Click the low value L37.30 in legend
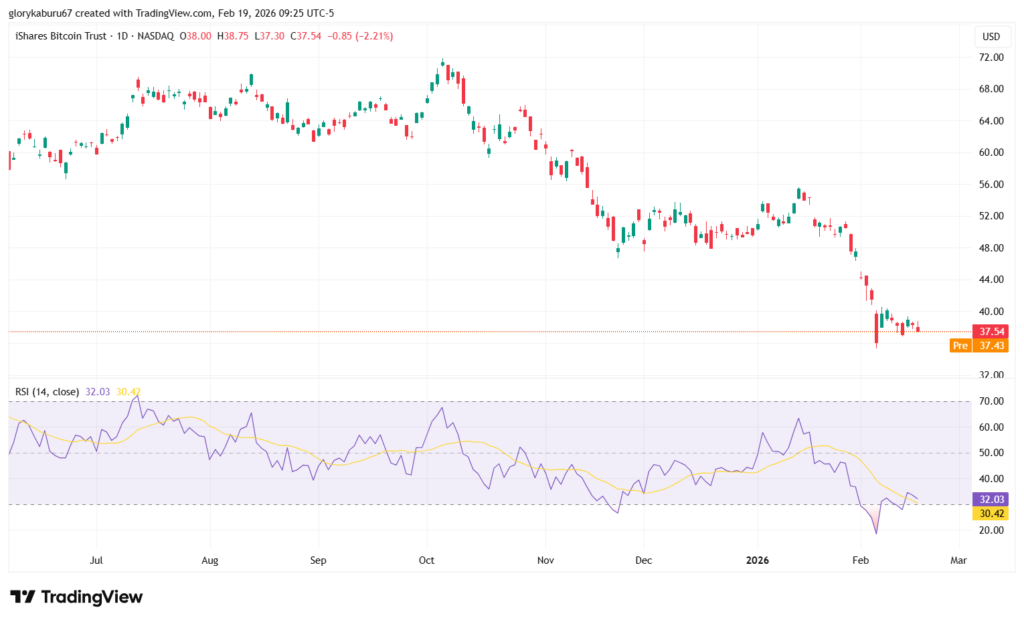Image resolution: width=1024 pixels, height=622 pixels. pos(270,36)
